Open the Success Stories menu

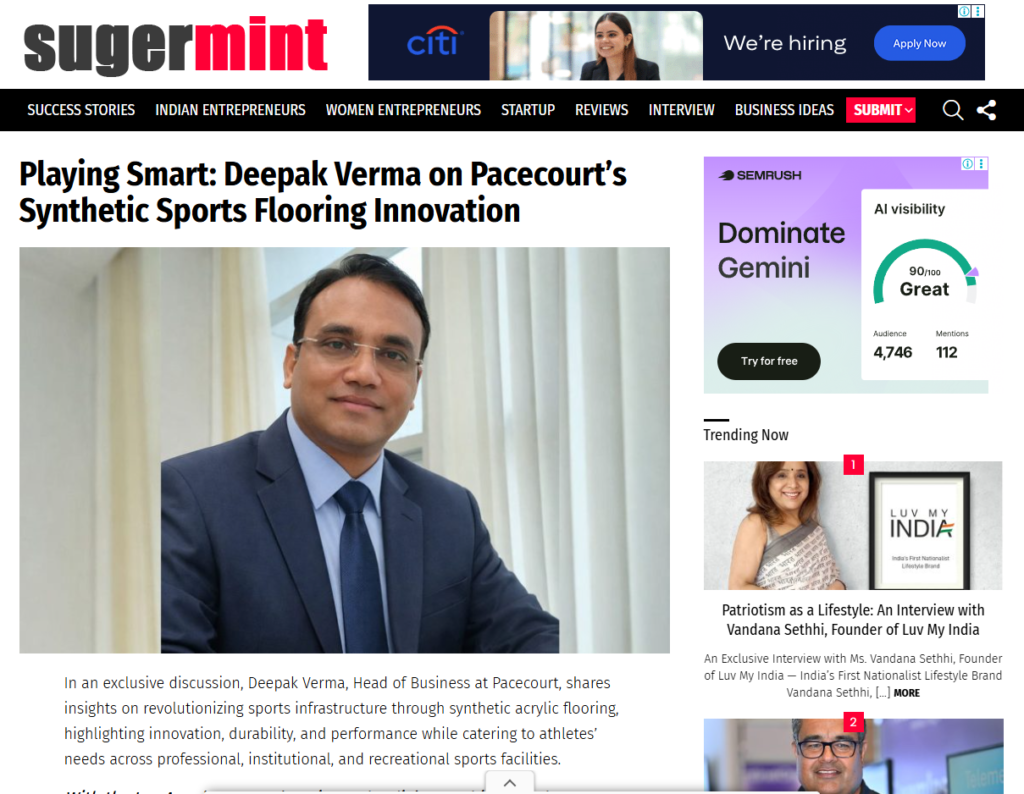point(81,110)
